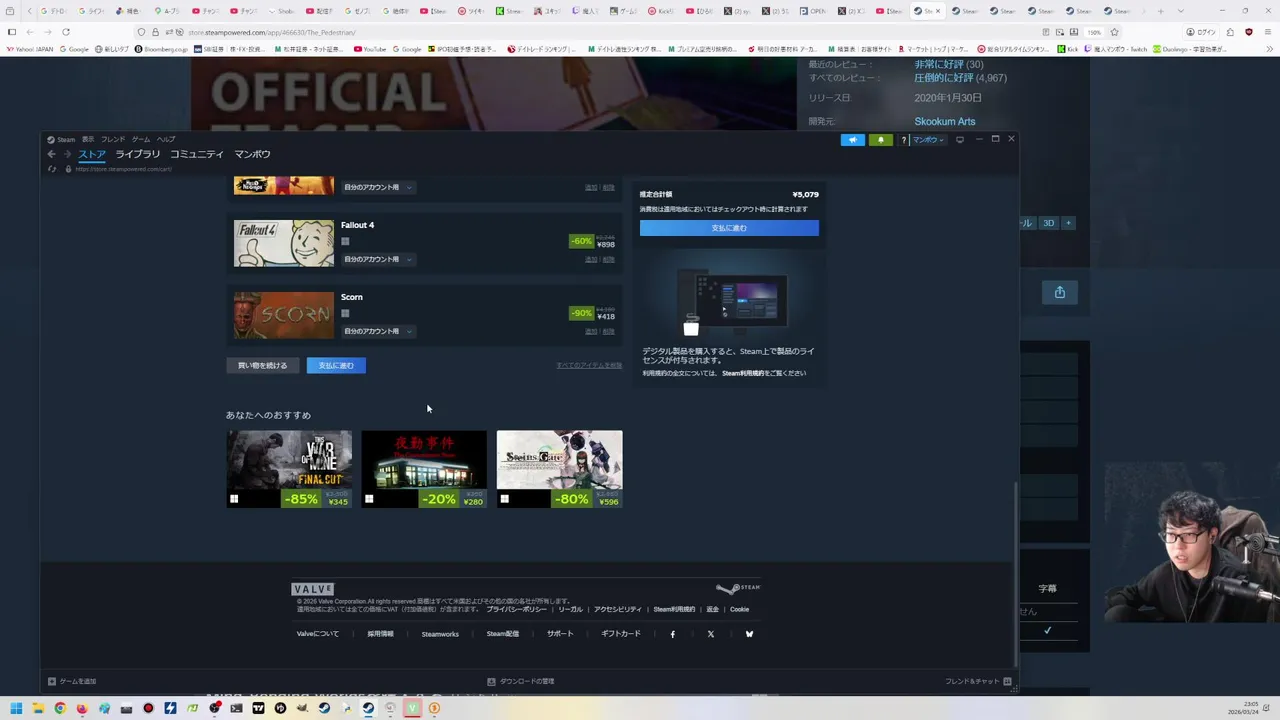
Task: Click the remove link on Scorn
Action: click(609, 332)
